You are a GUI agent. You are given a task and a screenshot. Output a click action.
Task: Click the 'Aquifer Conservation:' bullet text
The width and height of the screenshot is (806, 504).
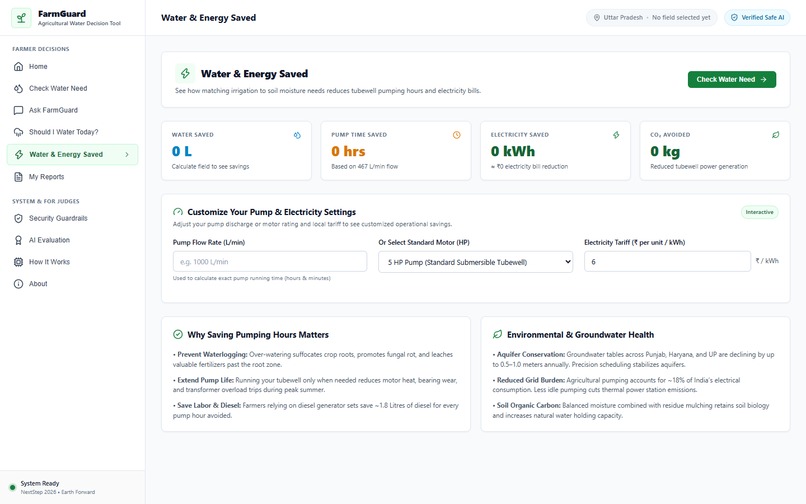[529, 354]
